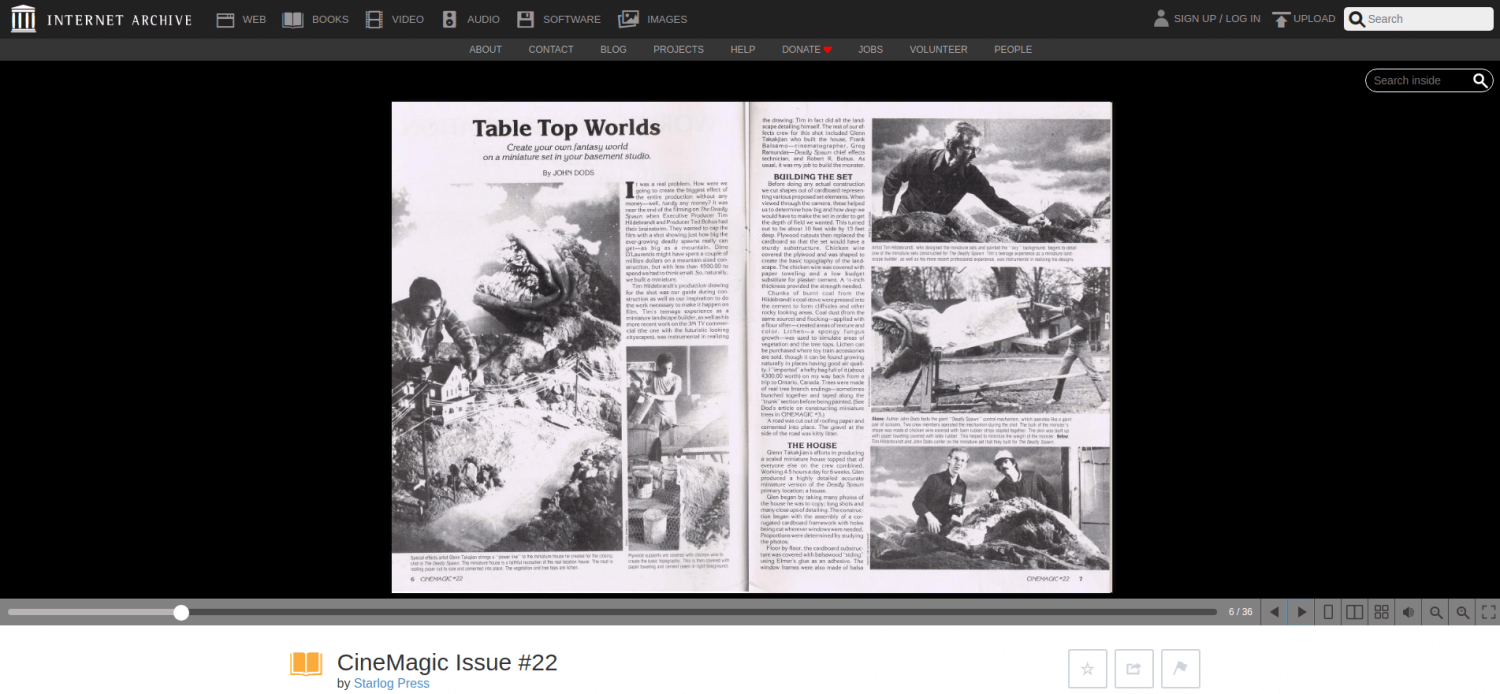Image resolution: width=1500 pixels, height=694 pixels.
Task: Flip to the previous page
Action: pos(1274,612)
